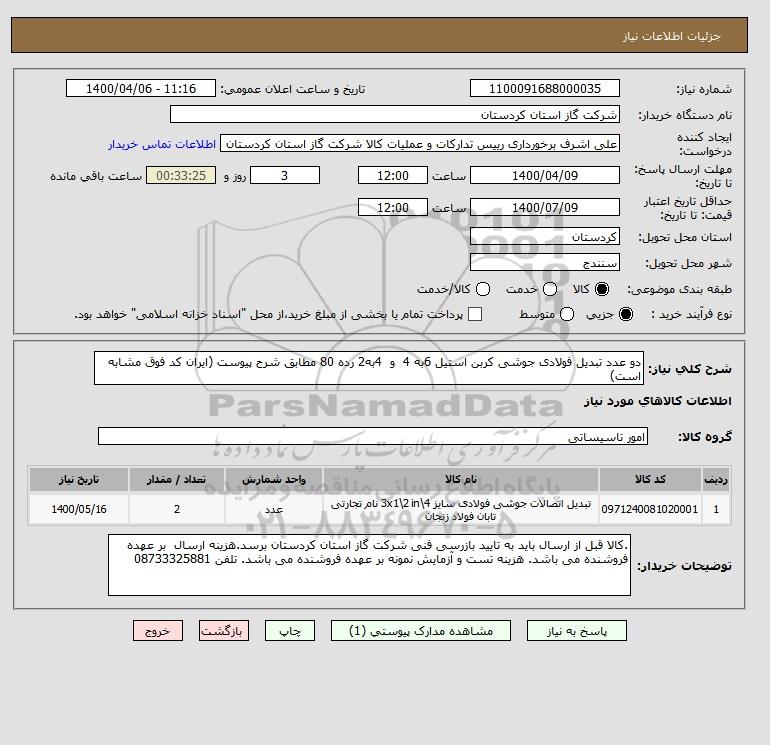Click the remaining days field showing 3
This screenshot has width=770, height=745.
[285, 175]
